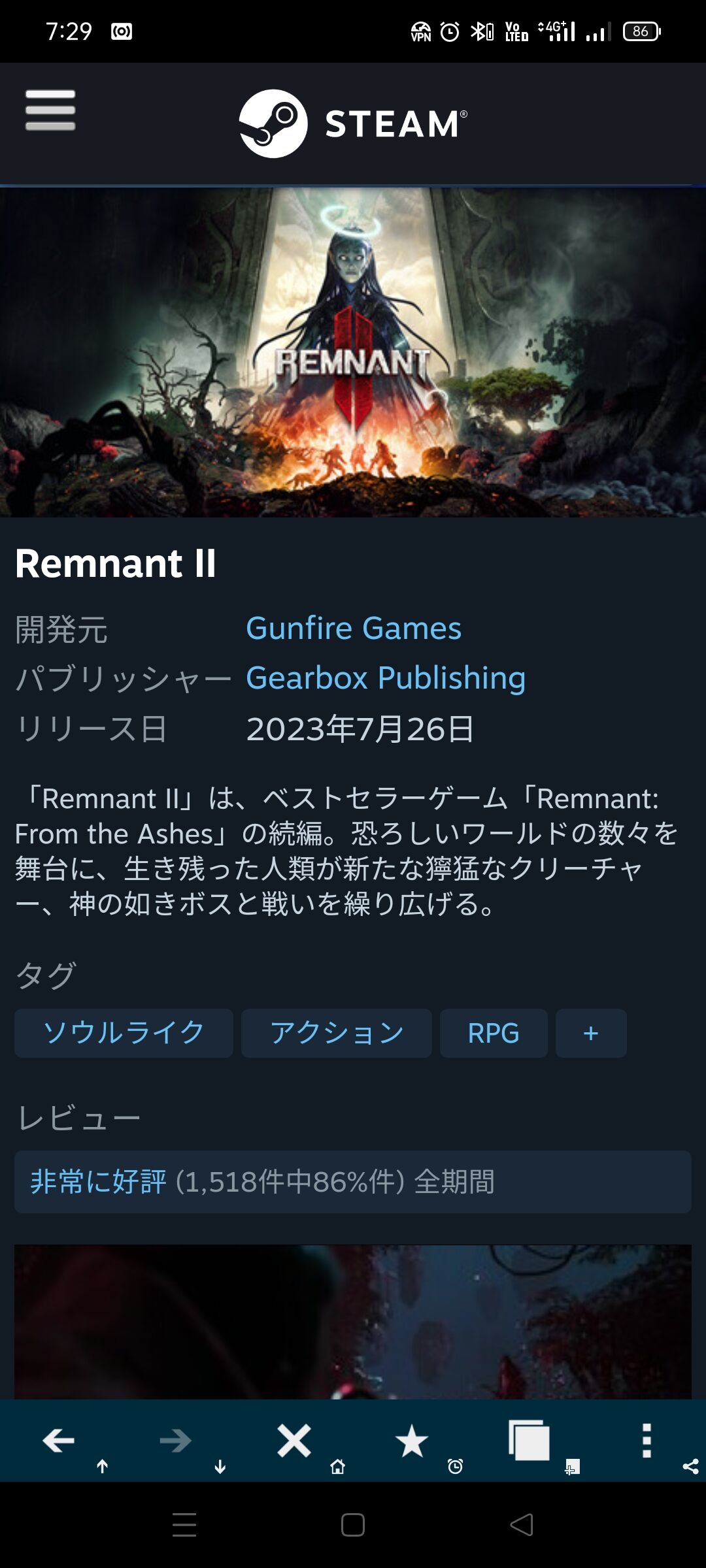Expand more tags with plus button
Viewport: 706px width, 1568px height.
[591, 1033]
